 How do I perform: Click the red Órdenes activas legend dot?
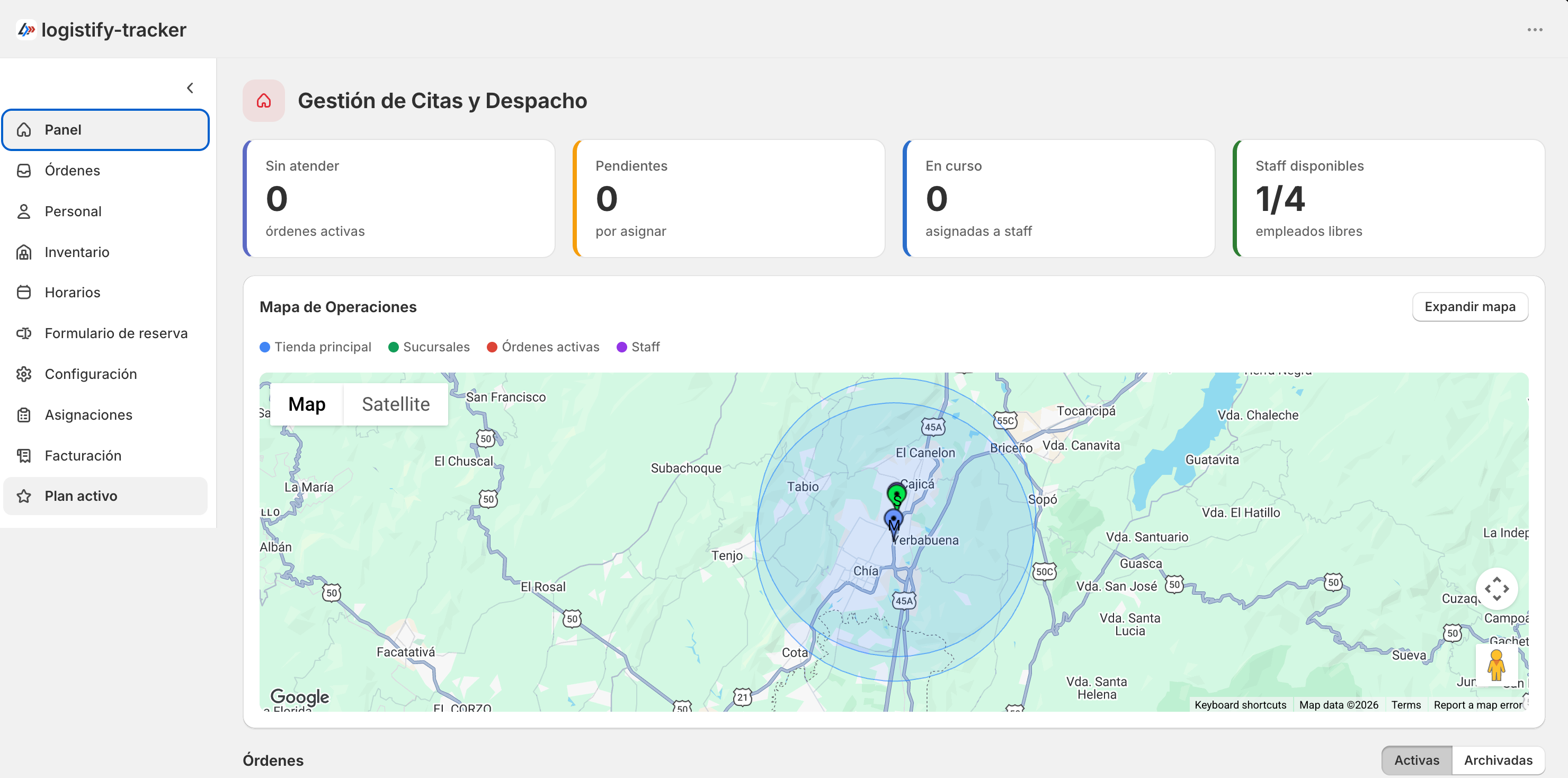492,347
